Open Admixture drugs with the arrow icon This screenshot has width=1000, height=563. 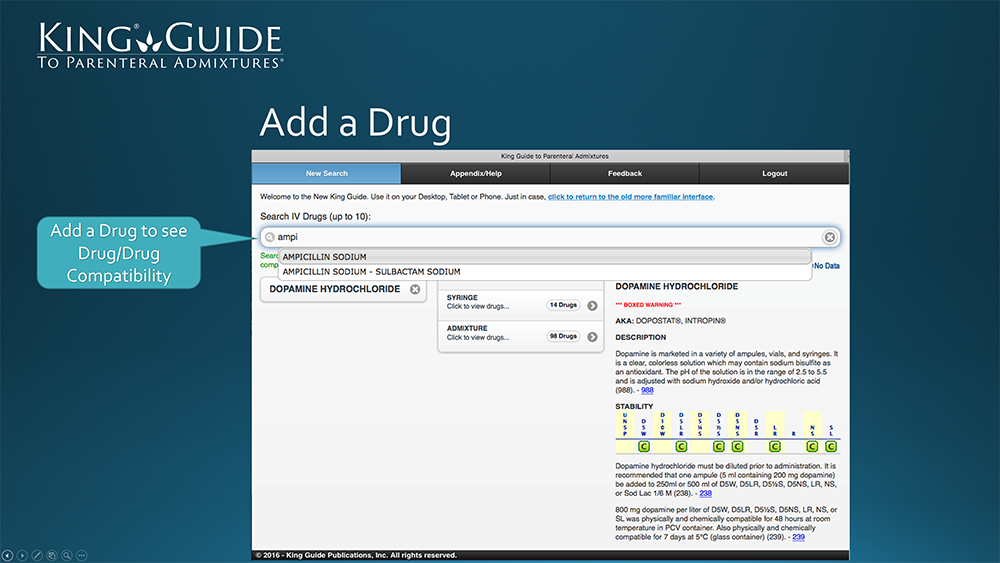point(592,337)
